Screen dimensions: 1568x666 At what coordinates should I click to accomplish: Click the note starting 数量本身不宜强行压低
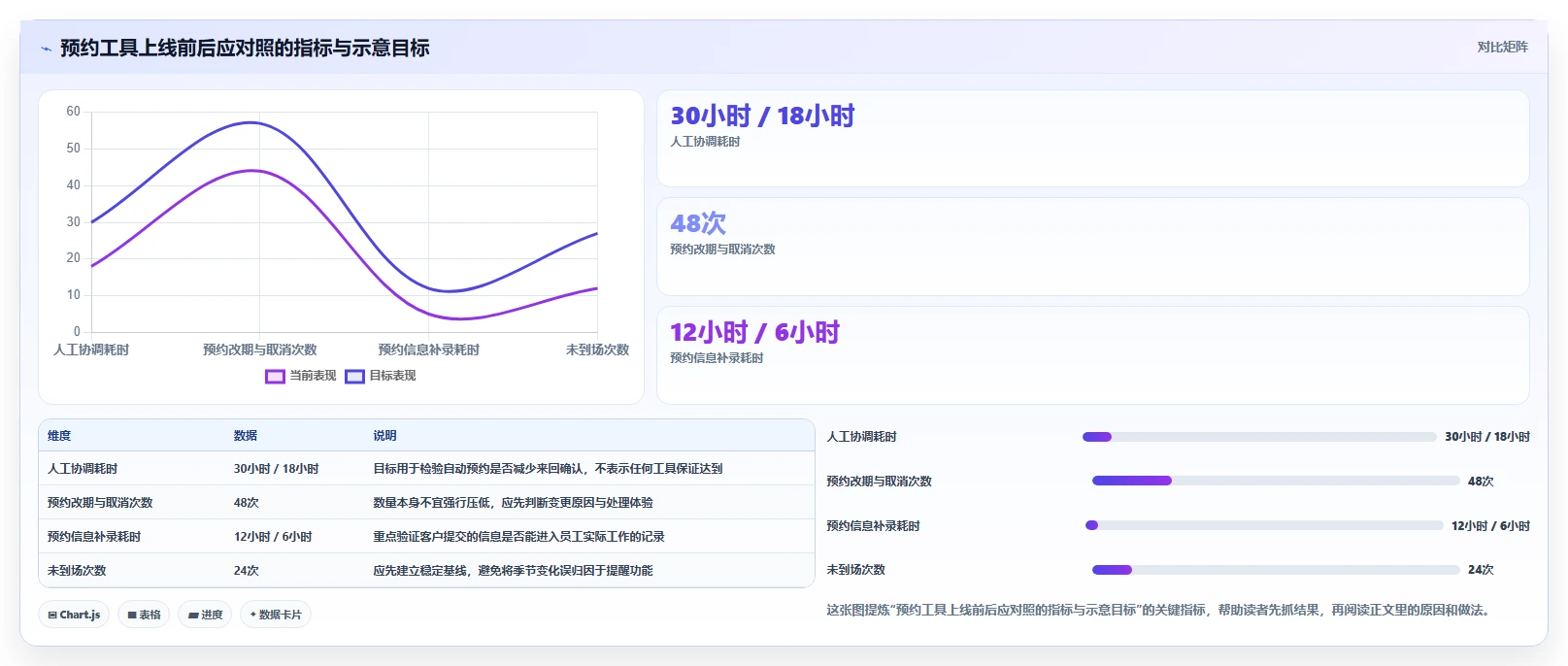pyautogui.click(x=513, y=503)
